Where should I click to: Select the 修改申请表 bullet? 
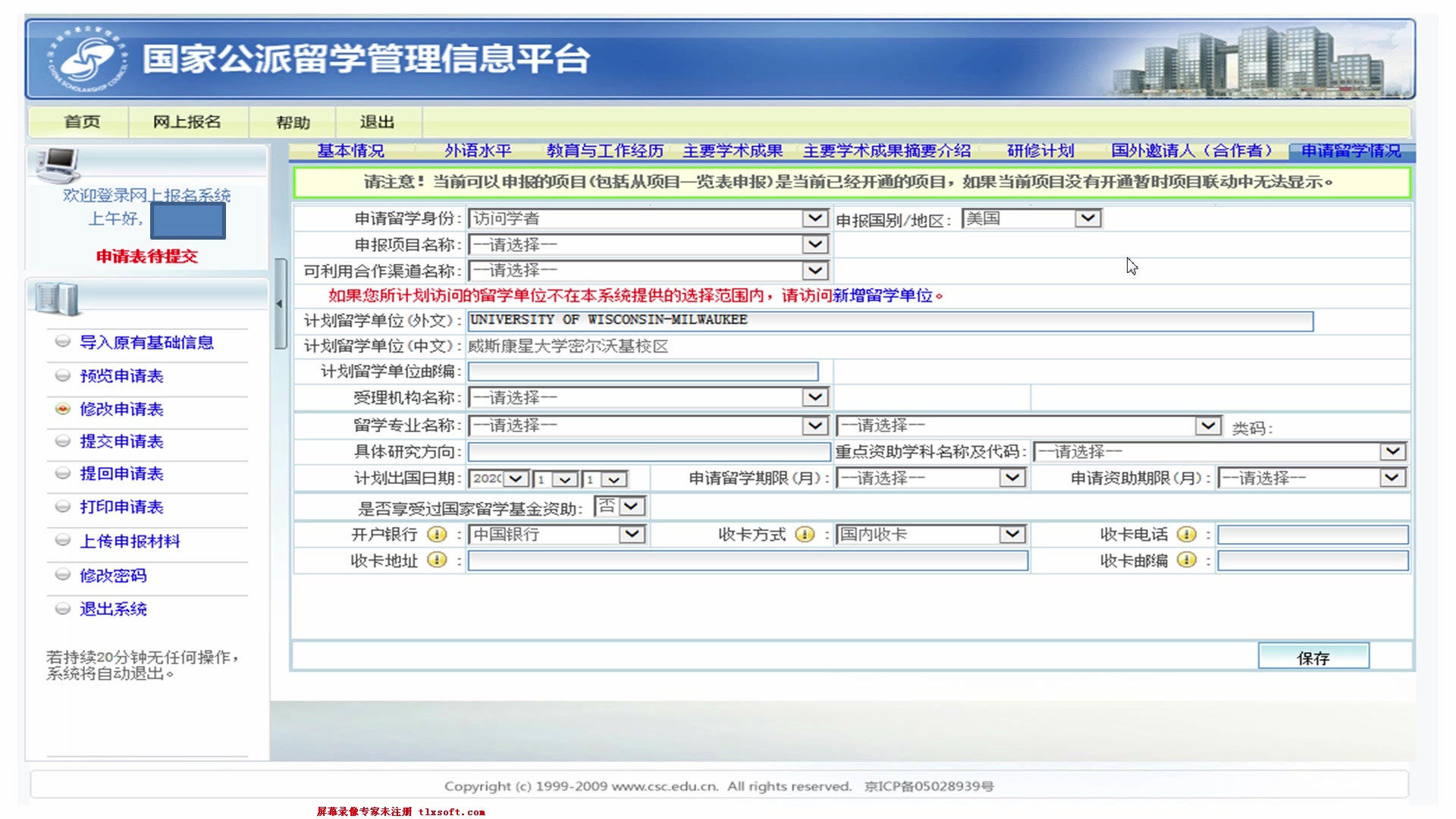(x=63, y=408)
